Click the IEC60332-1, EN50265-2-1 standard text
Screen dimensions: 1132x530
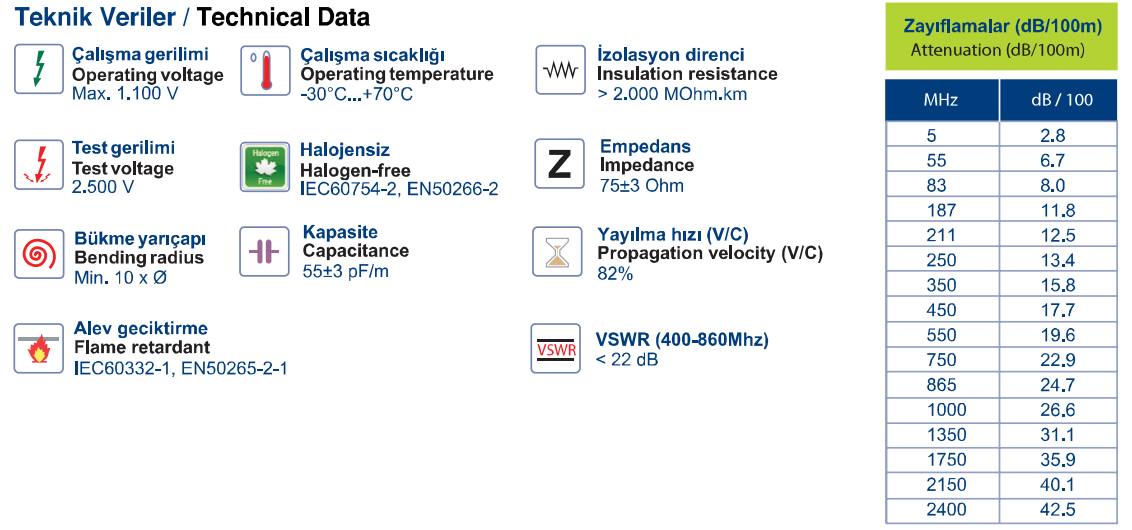180,368
